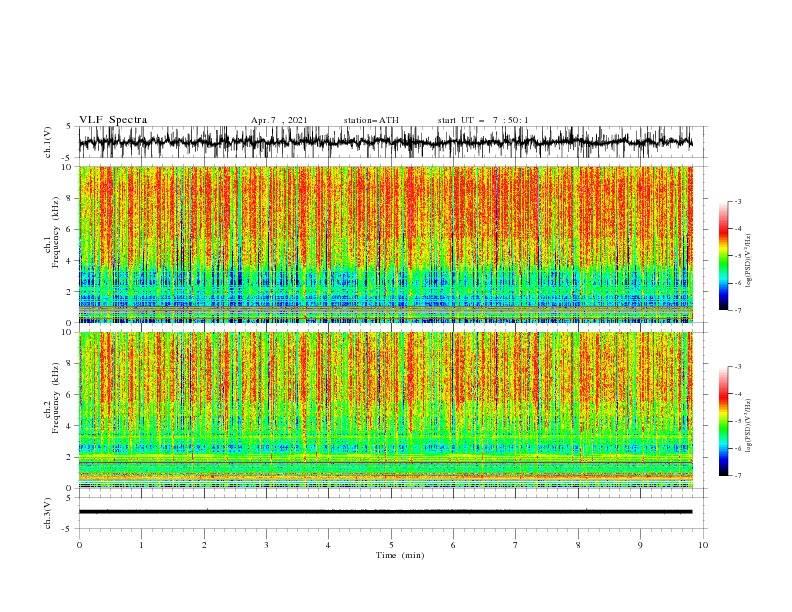Click the ch.2 PSD color bar
The image size is (792, 612).
(723, 421)
